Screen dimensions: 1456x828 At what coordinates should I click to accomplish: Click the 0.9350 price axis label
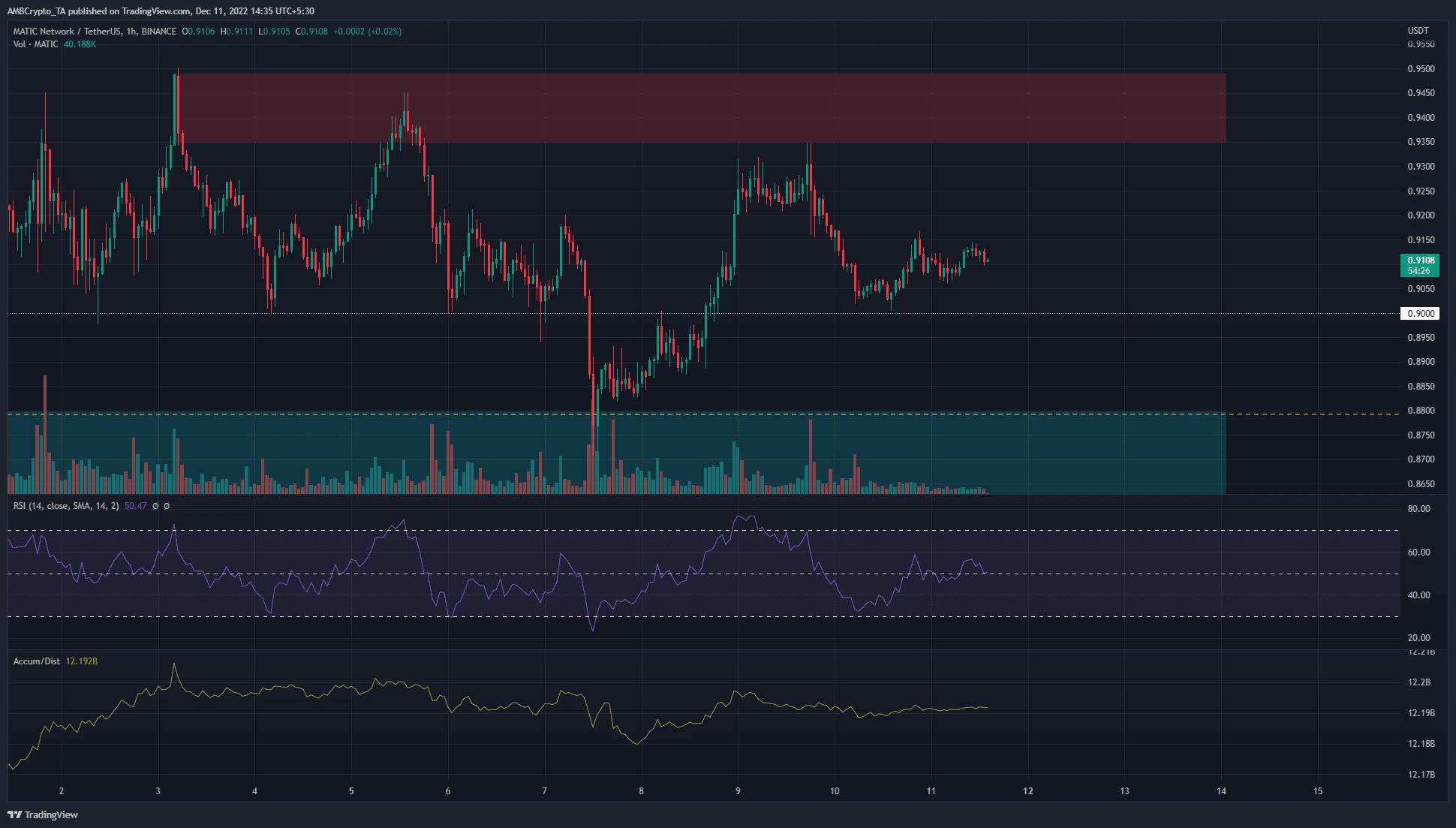click(1421, 142)
